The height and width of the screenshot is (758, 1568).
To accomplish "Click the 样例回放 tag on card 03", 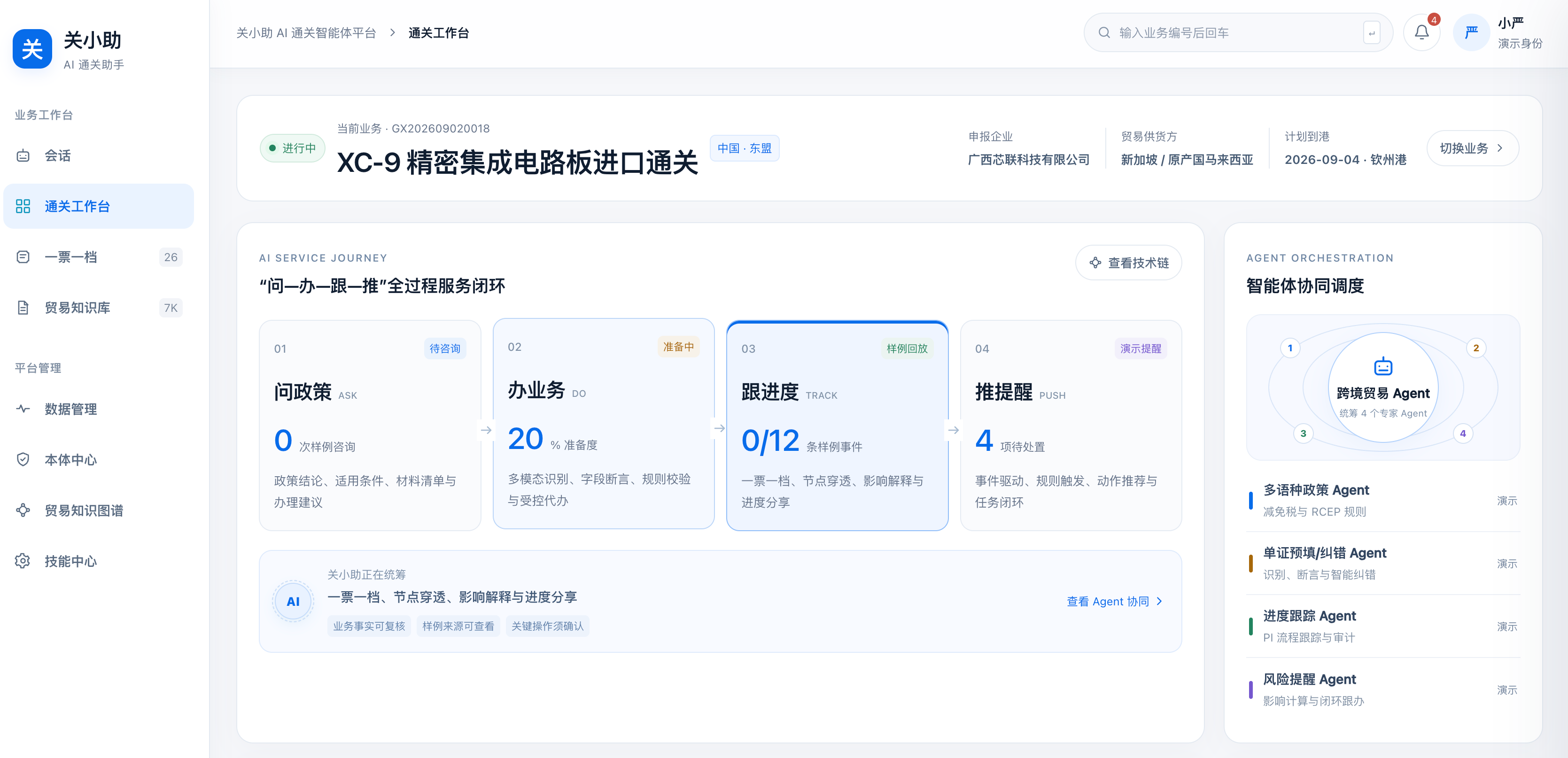I will coord(907,348).
